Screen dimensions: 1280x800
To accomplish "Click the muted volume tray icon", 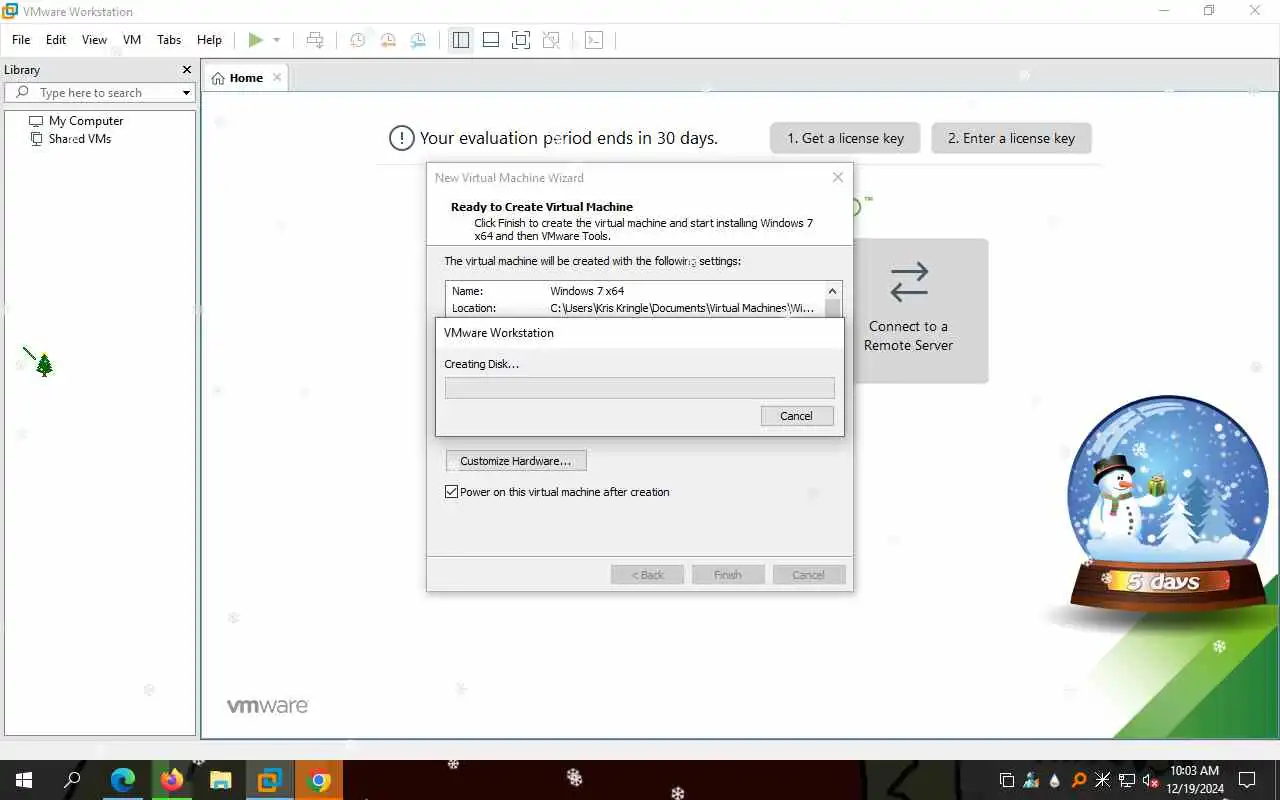I will (x=1151, y=780).
